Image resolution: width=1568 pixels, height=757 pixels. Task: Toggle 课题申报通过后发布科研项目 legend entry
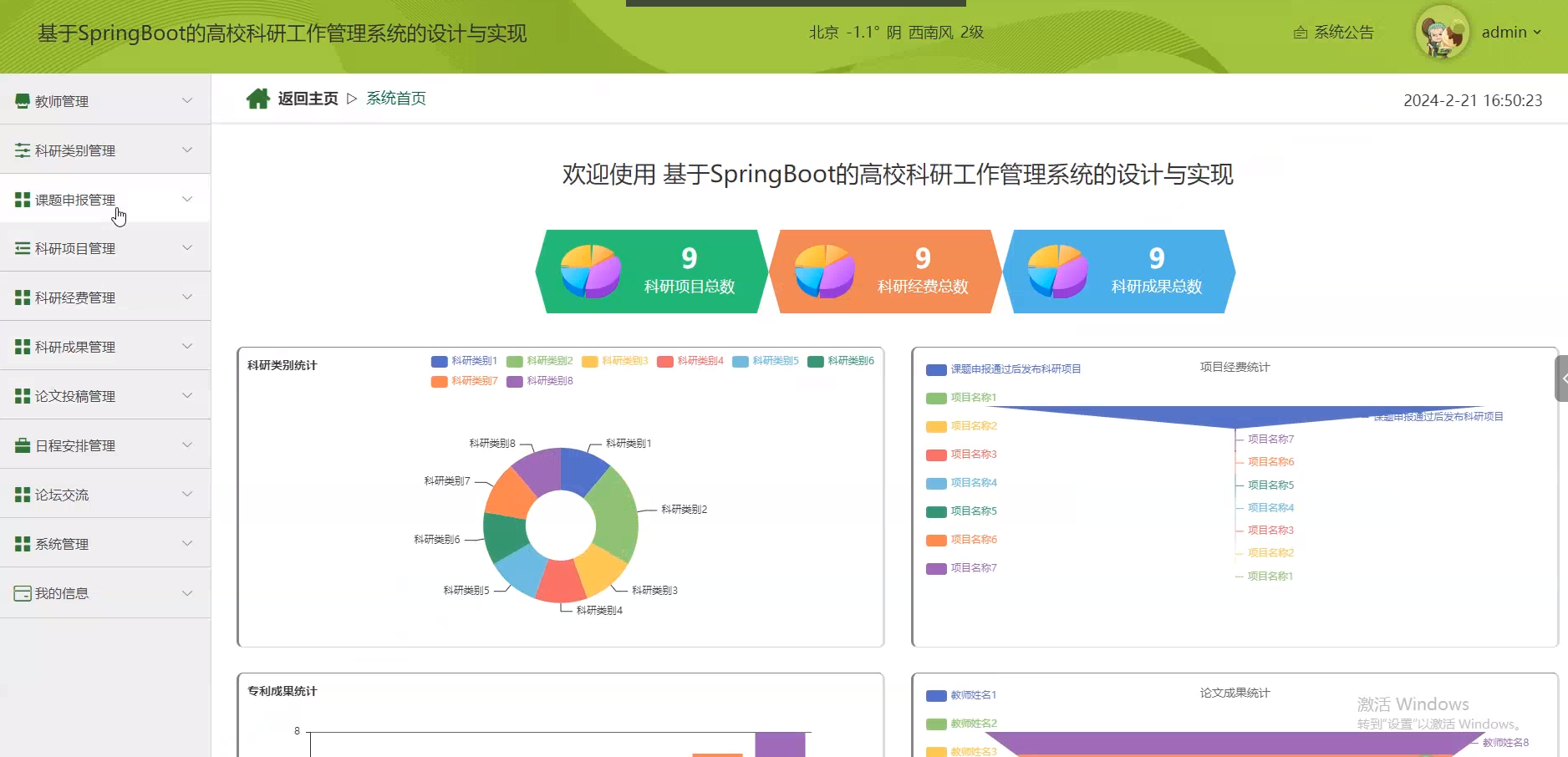click(x=1003, y=369)
